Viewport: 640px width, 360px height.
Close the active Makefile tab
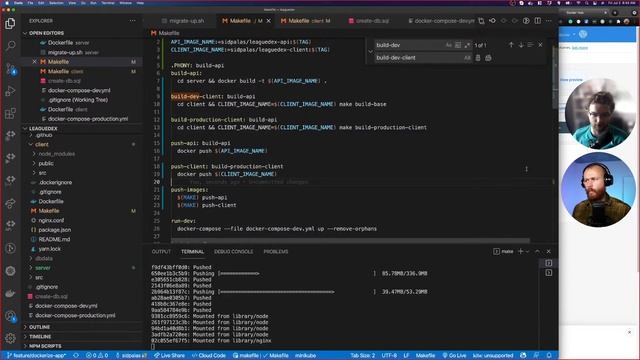click(269, 21)
